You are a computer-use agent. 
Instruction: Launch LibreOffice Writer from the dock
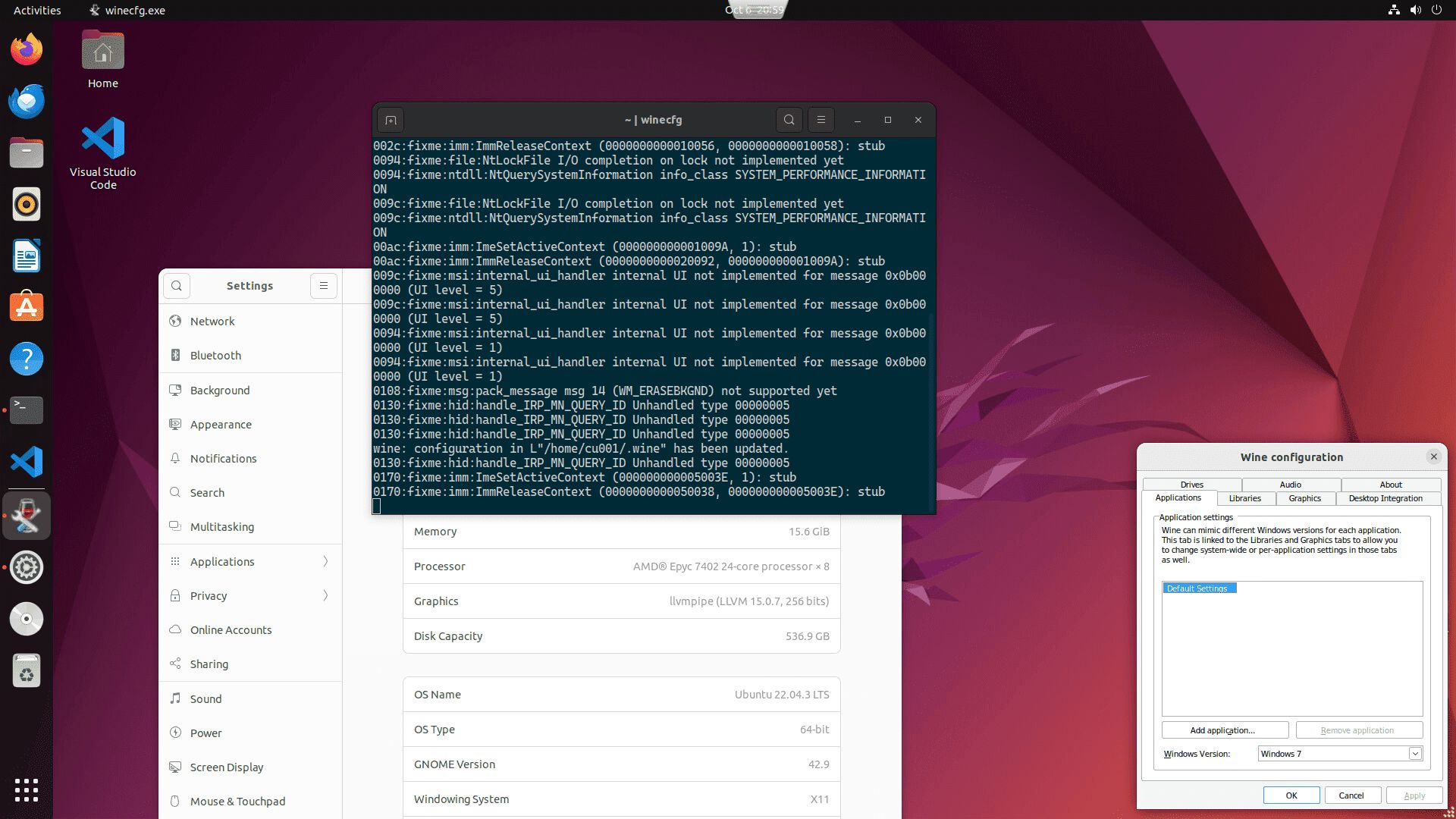pyautogui.click(x=27, y=256)
